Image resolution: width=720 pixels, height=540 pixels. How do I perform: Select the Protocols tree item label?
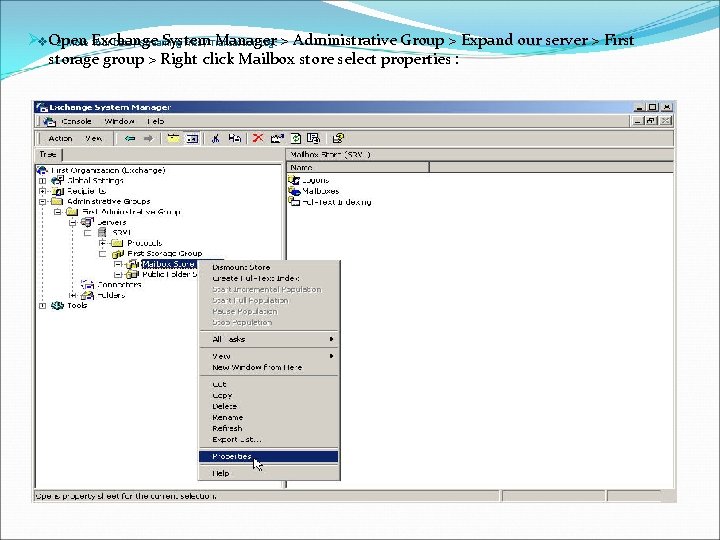[x=145, y=243]
